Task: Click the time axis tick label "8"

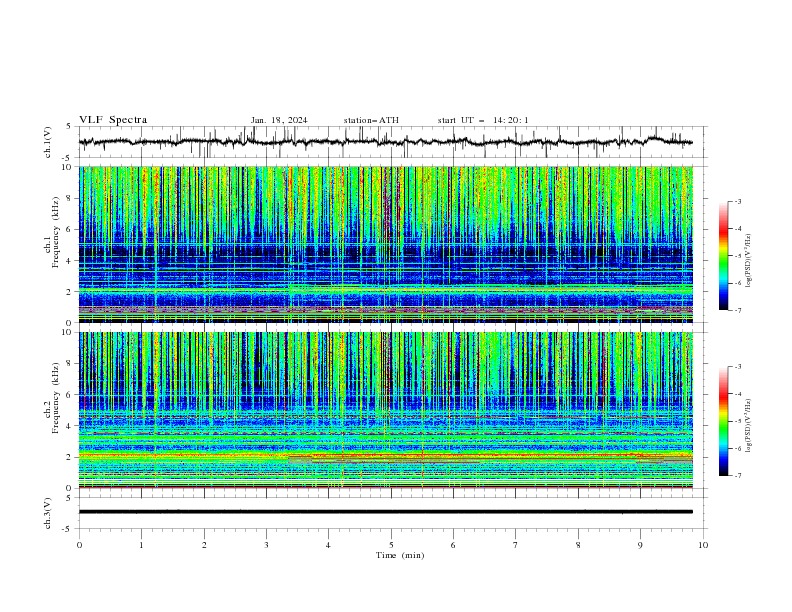Action: pyautogui.click(x=578, y=545)
